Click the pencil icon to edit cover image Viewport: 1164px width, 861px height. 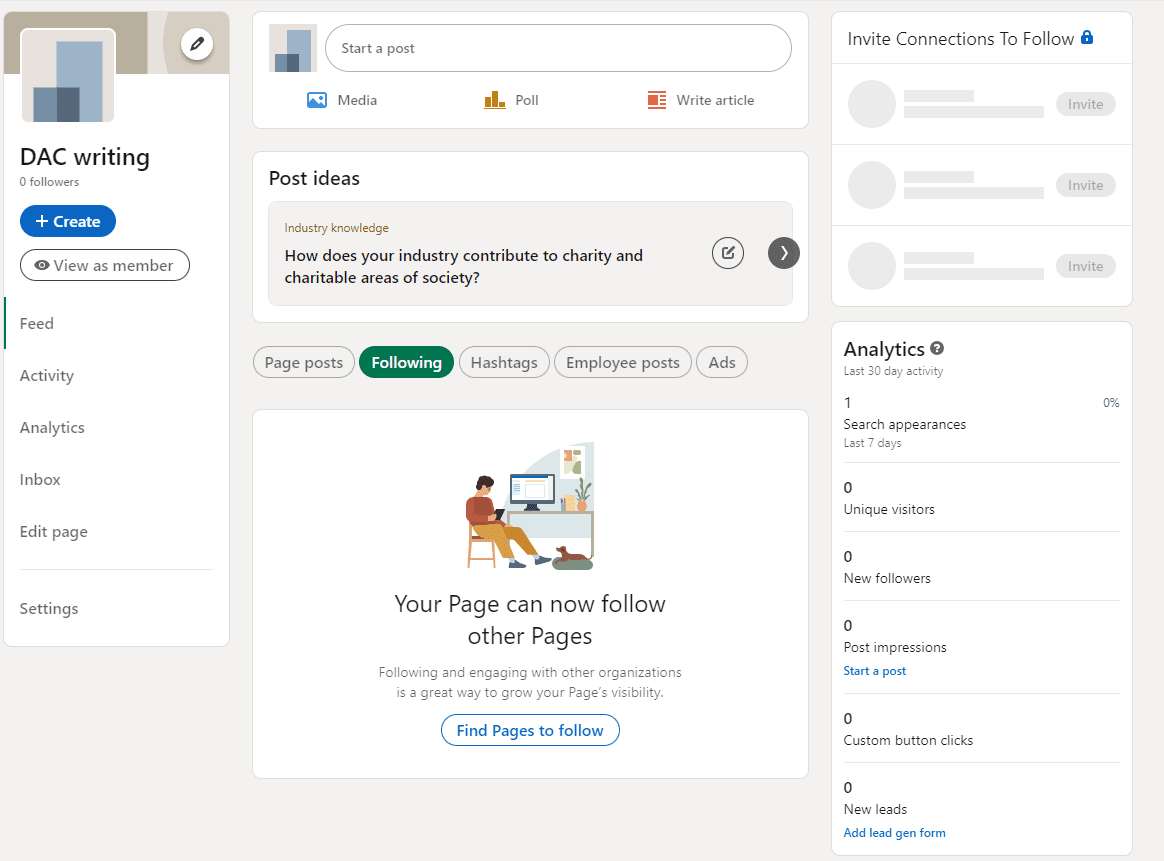(197, 44)
